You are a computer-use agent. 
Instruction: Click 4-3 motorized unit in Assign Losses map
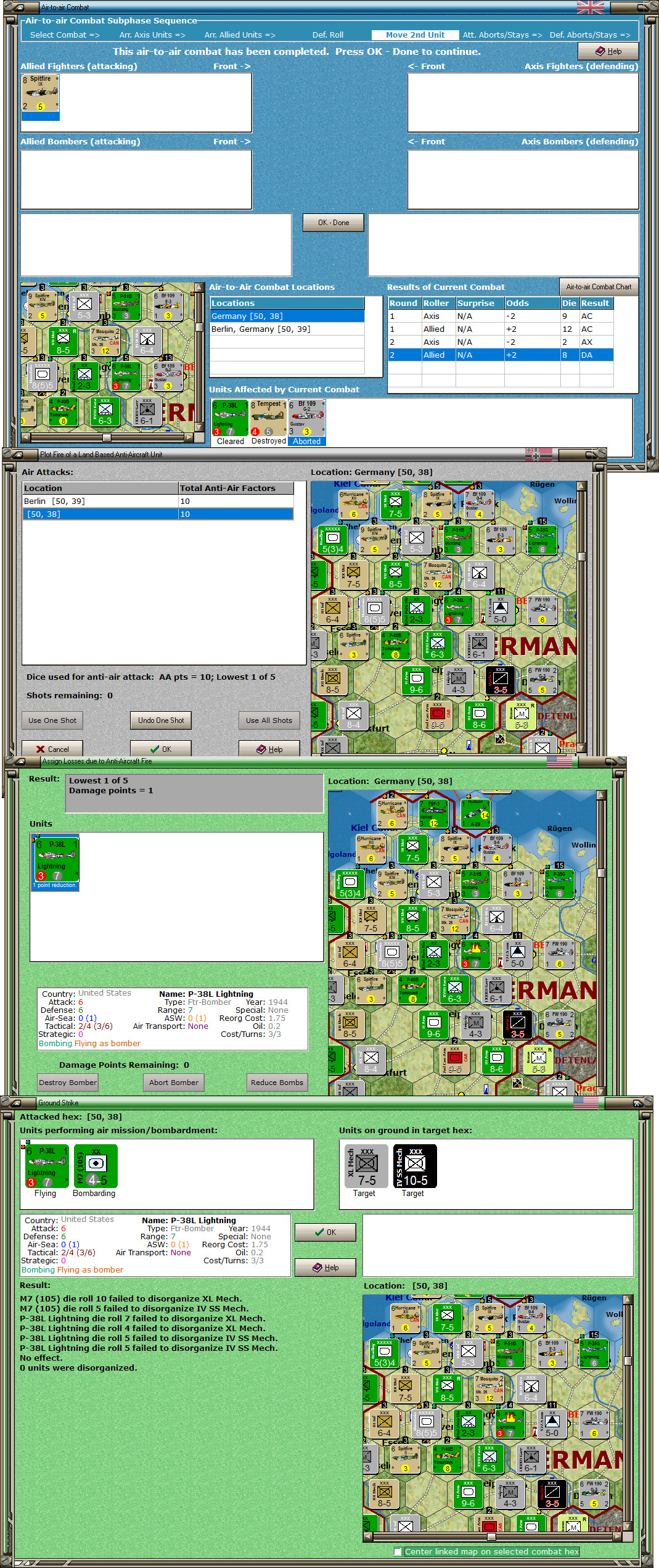[476, 1024]
